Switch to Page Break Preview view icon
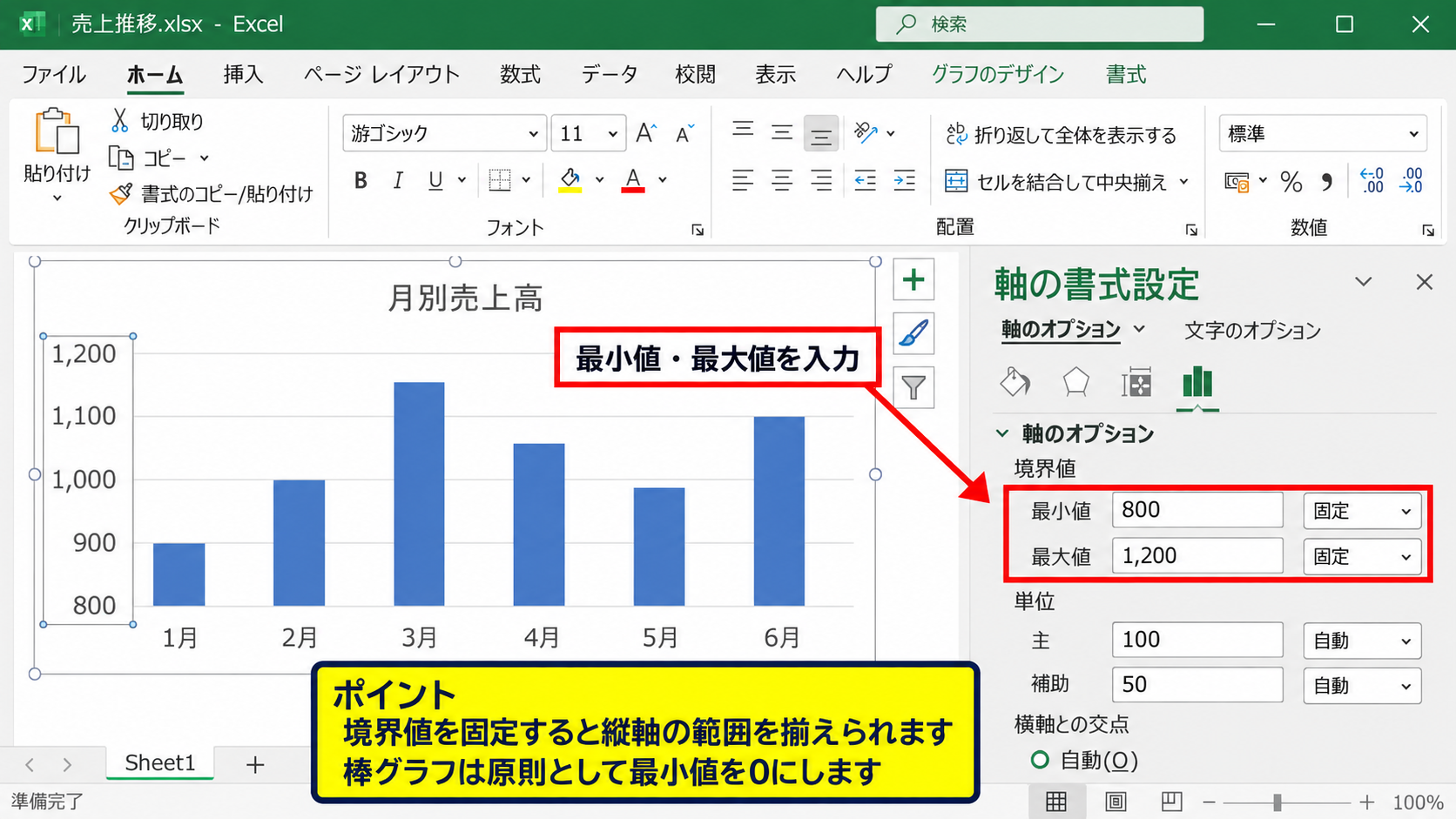Screen dimensions: 1456x819 click(1171, 802)
